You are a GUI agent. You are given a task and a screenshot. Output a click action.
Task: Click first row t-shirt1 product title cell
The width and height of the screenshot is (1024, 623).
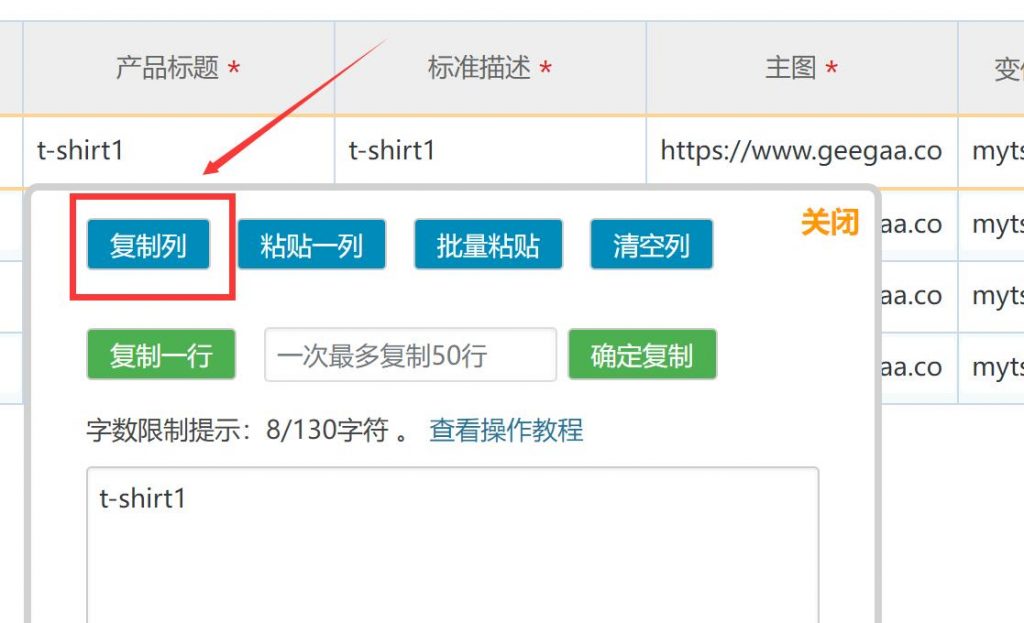(178, 151)
